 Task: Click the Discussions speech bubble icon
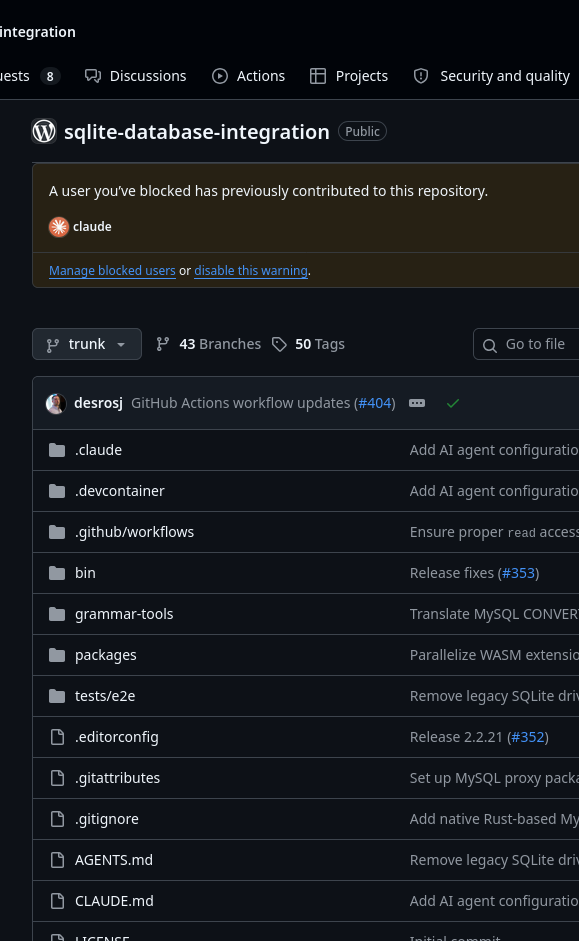click(93, 76)
